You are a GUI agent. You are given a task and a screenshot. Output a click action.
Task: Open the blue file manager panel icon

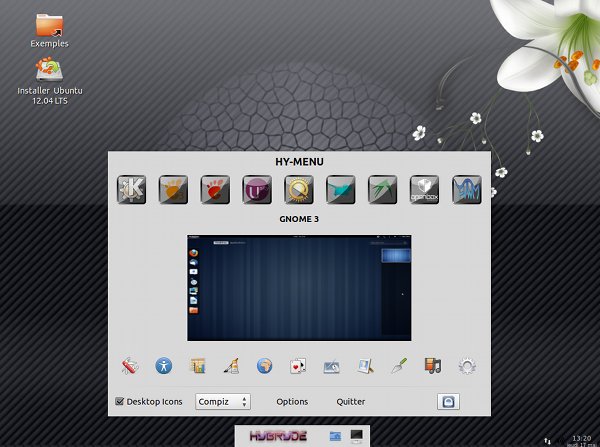(335, 436)
